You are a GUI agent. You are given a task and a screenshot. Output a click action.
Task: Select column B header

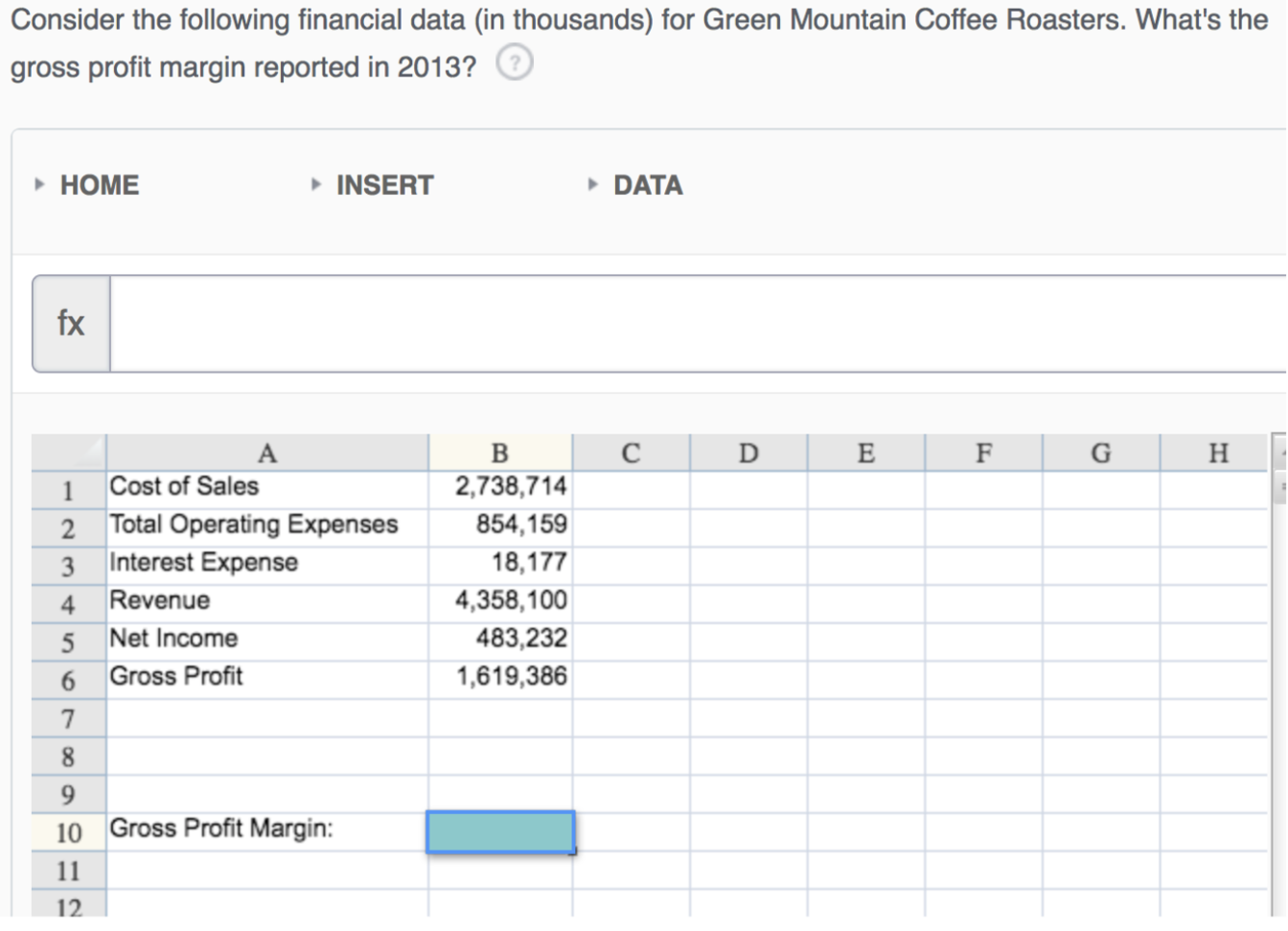(x=500, y=452)
